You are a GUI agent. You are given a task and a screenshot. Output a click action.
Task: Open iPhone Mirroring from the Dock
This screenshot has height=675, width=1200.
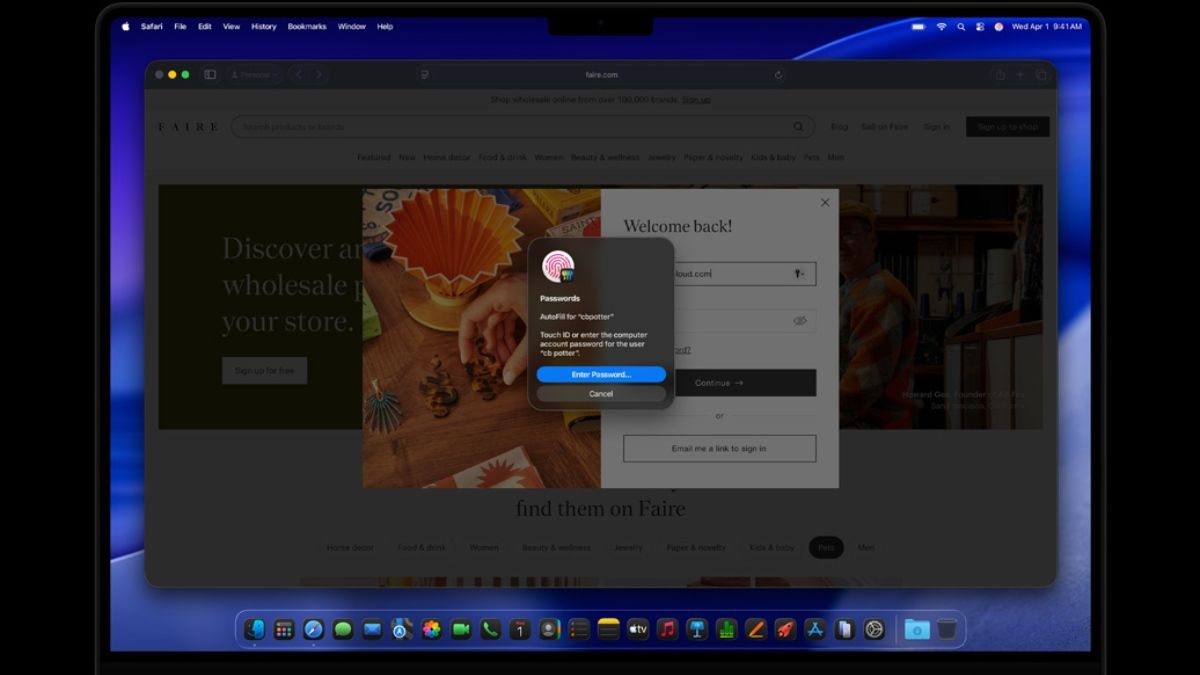[x=844, y=629]
